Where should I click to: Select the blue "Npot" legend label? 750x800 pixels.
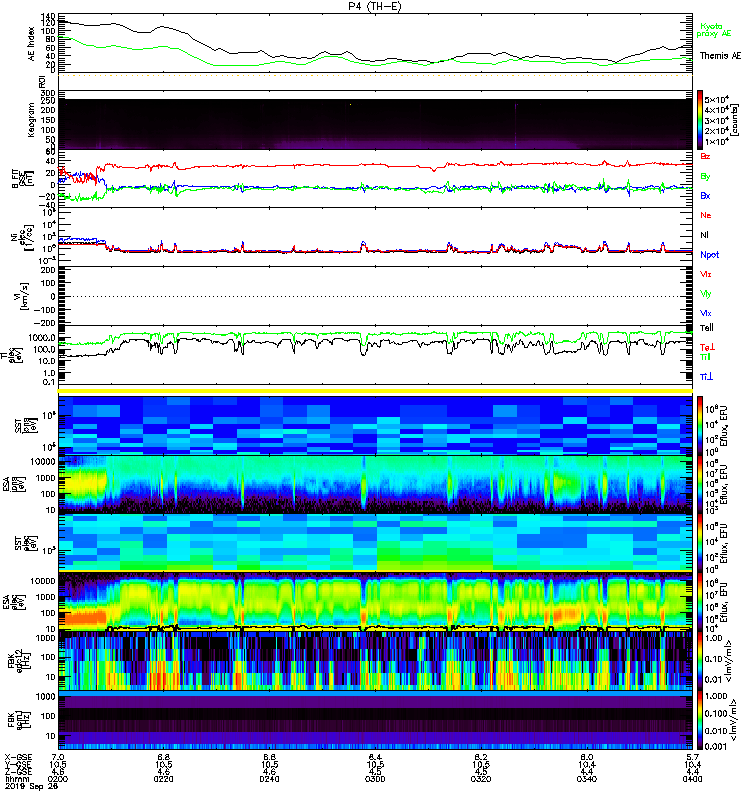(x=710, y=255)
